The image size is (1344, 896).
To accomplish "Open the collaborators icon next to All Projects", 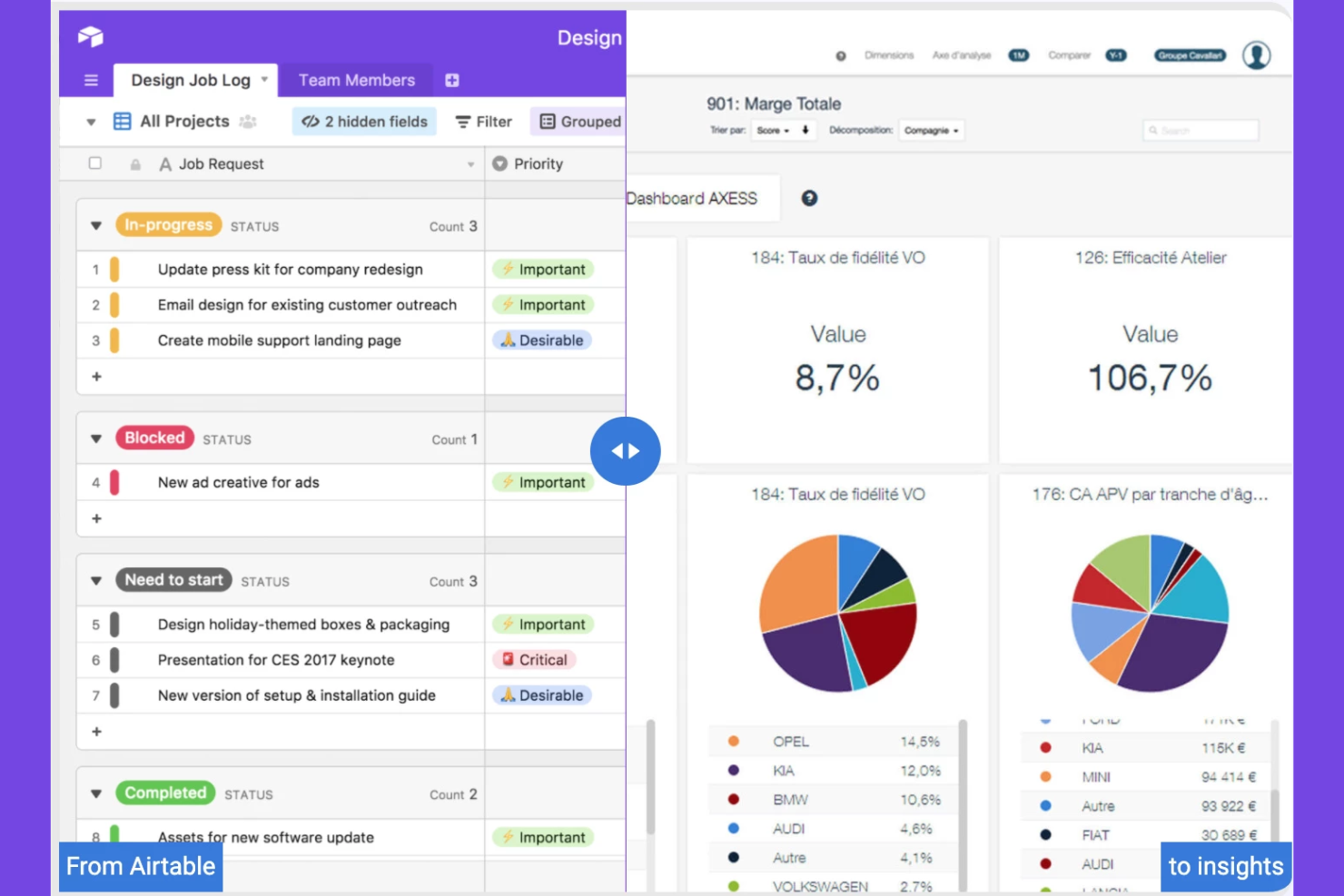I will coord(247,122).
